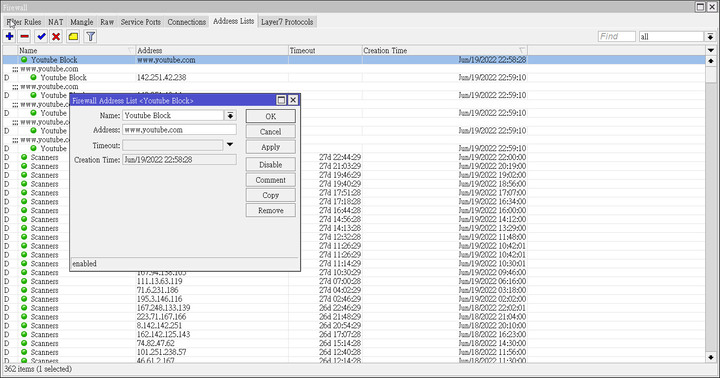Click green dot of Scanners row 111.13.63.119
The width and height of the screenshot is (720, 378).
[24, 281]
